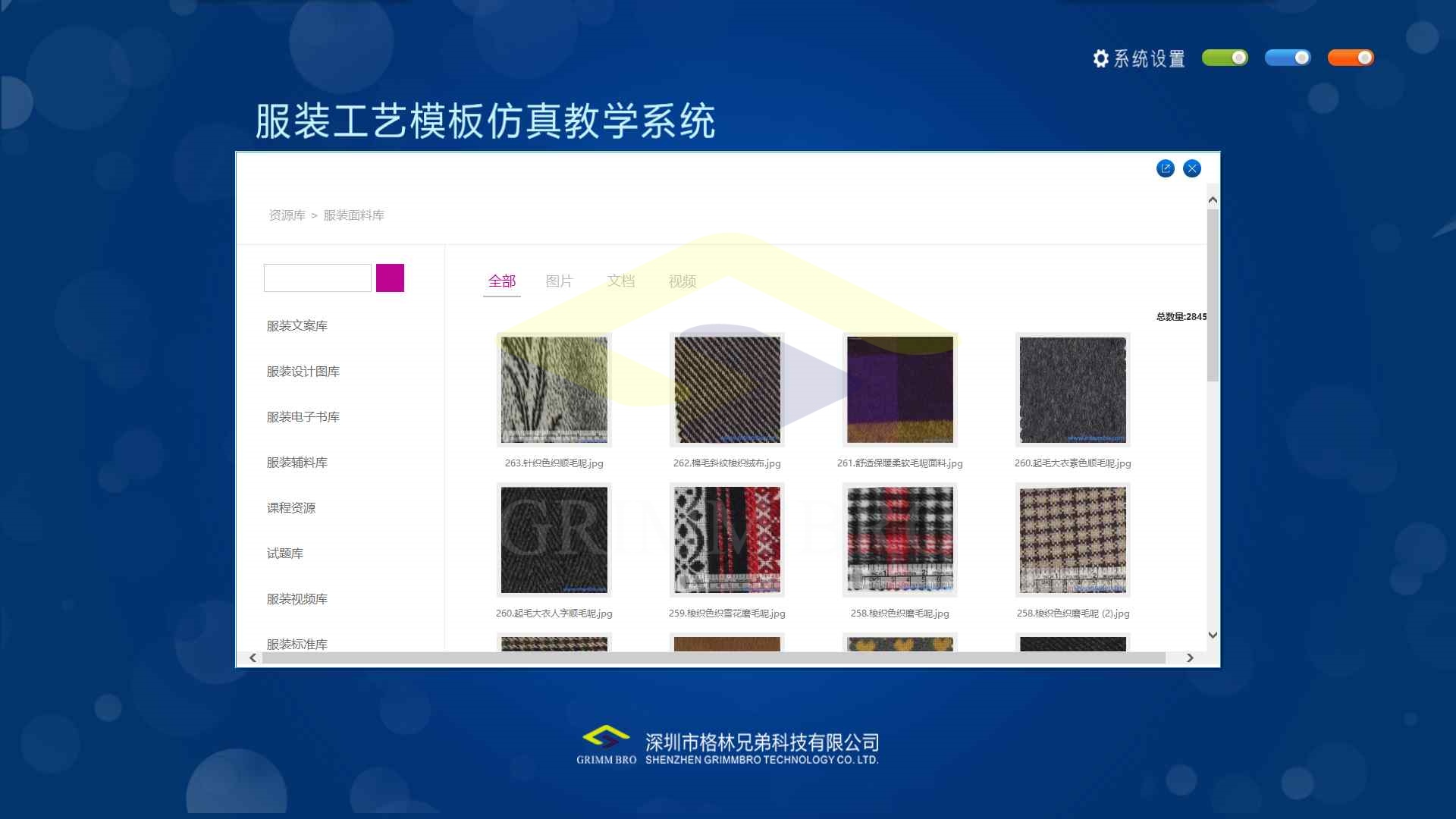Open thumbnail 259.梭织色织雪花磨毛呢.jpg

coord(726,540)
